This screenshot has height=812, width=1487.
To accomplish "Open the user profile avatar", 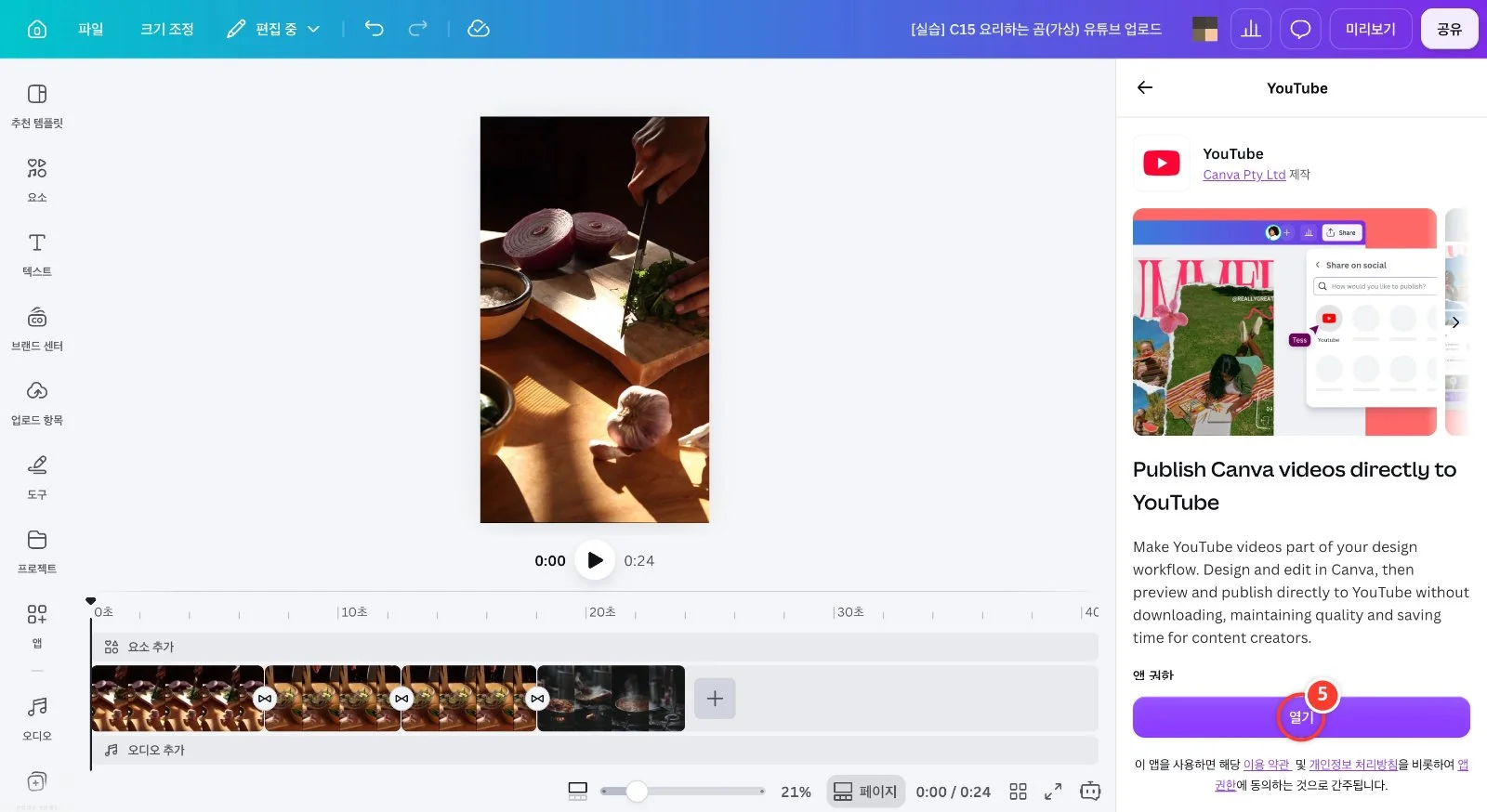I will click(1205, 29).
